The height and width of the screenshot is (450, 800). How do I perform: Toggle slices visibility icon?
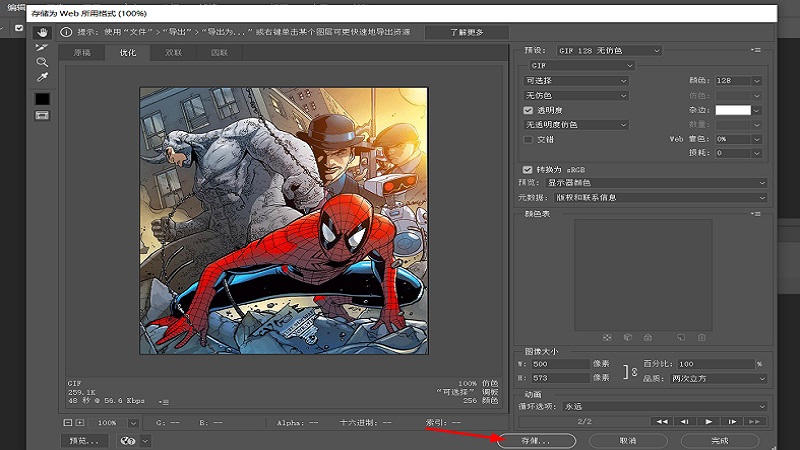point(42,116)
